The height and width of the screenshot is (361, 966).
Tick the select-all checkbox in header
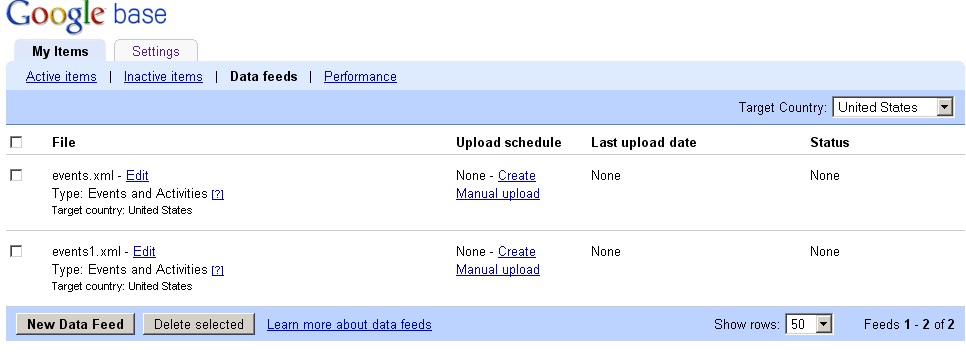point(16,142)
